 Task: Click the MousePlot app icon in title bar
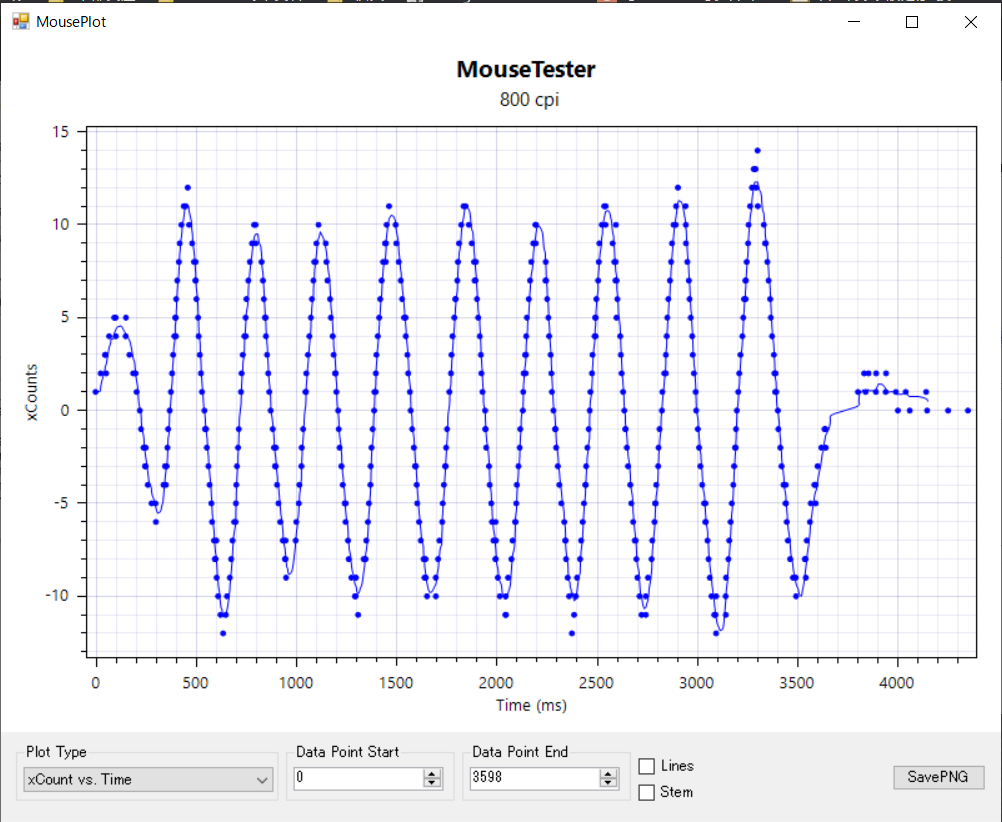20,22
